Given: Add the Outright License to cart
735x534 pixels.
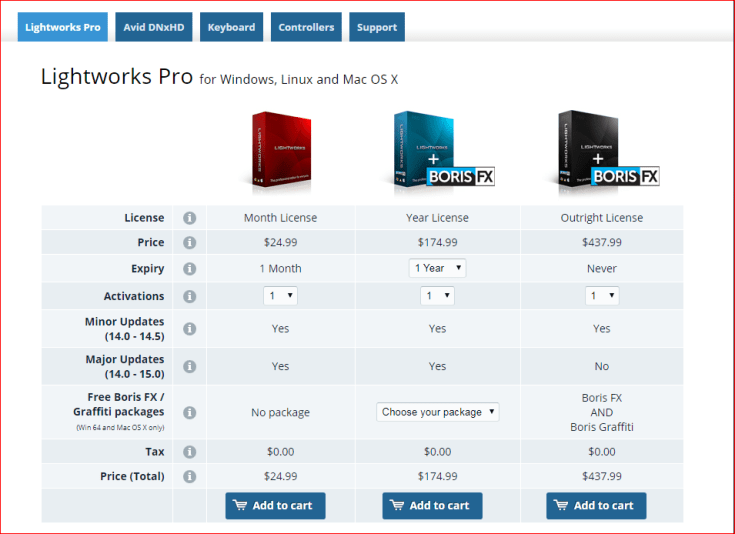Looking at the screenshot, I should 596,506.
